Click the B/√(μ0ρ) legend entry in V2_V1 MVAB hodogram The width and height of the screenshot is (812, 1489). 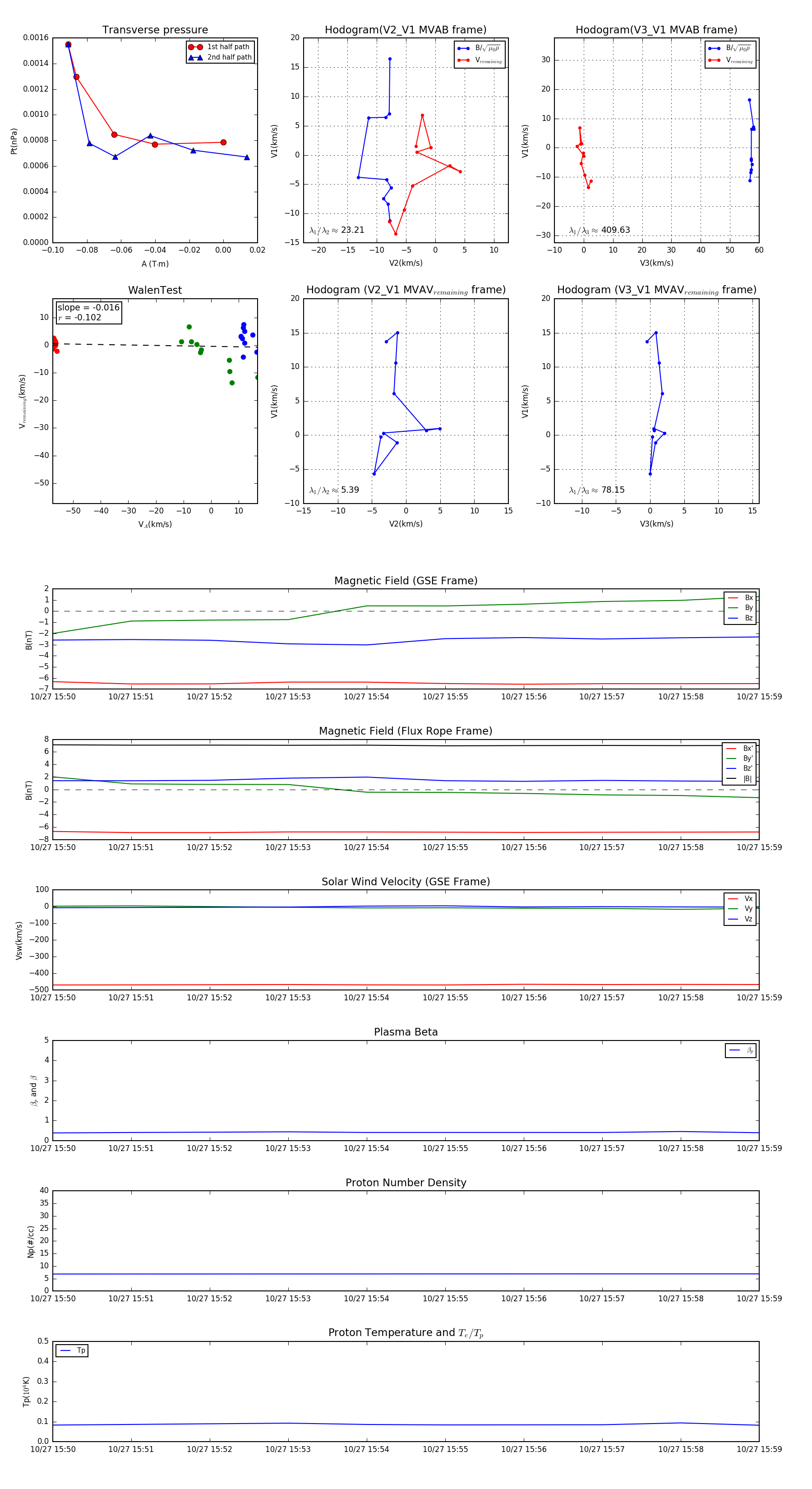480,49
